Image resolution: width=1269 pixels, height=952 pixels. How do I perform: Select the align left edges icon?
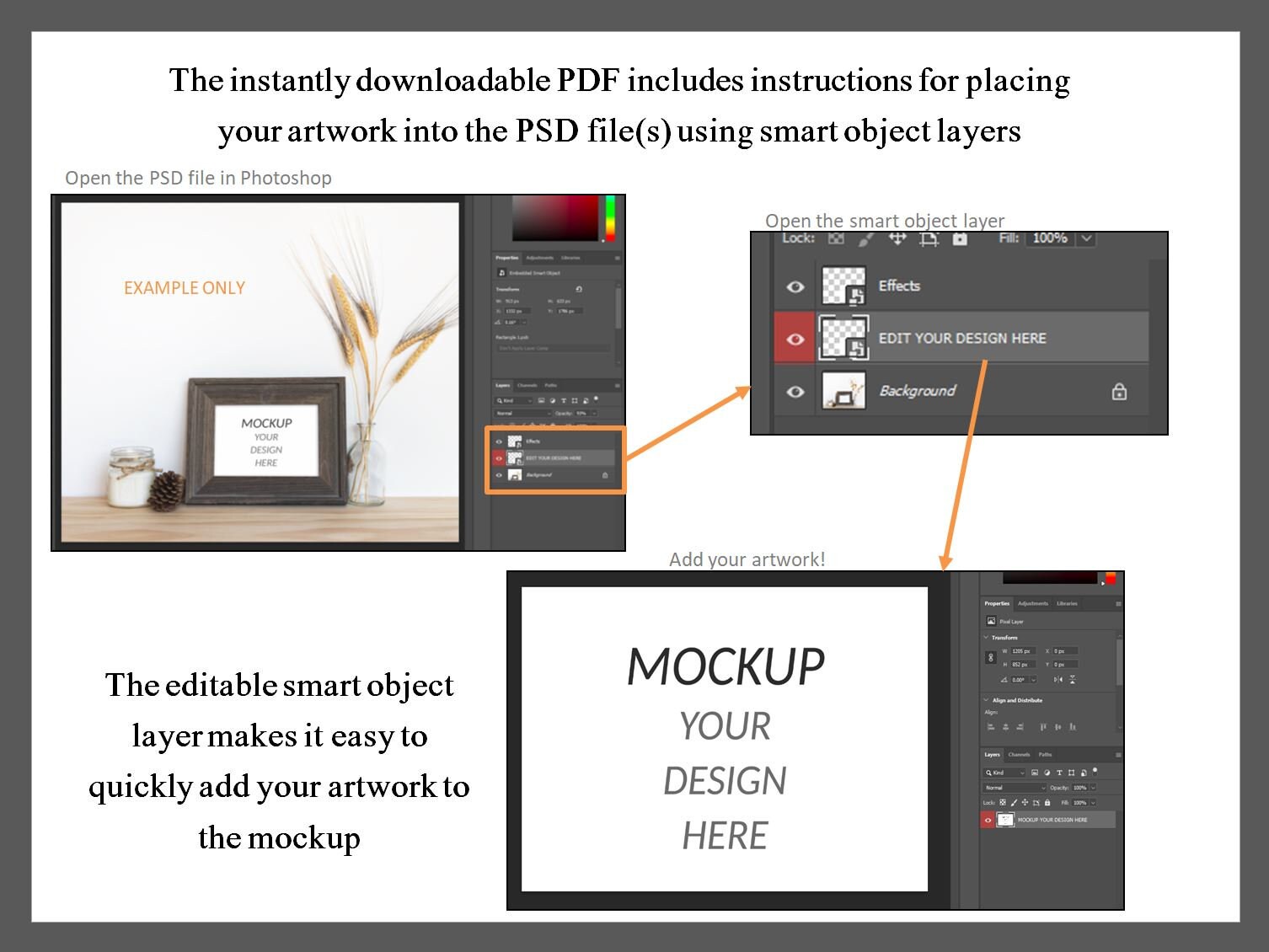991,725
